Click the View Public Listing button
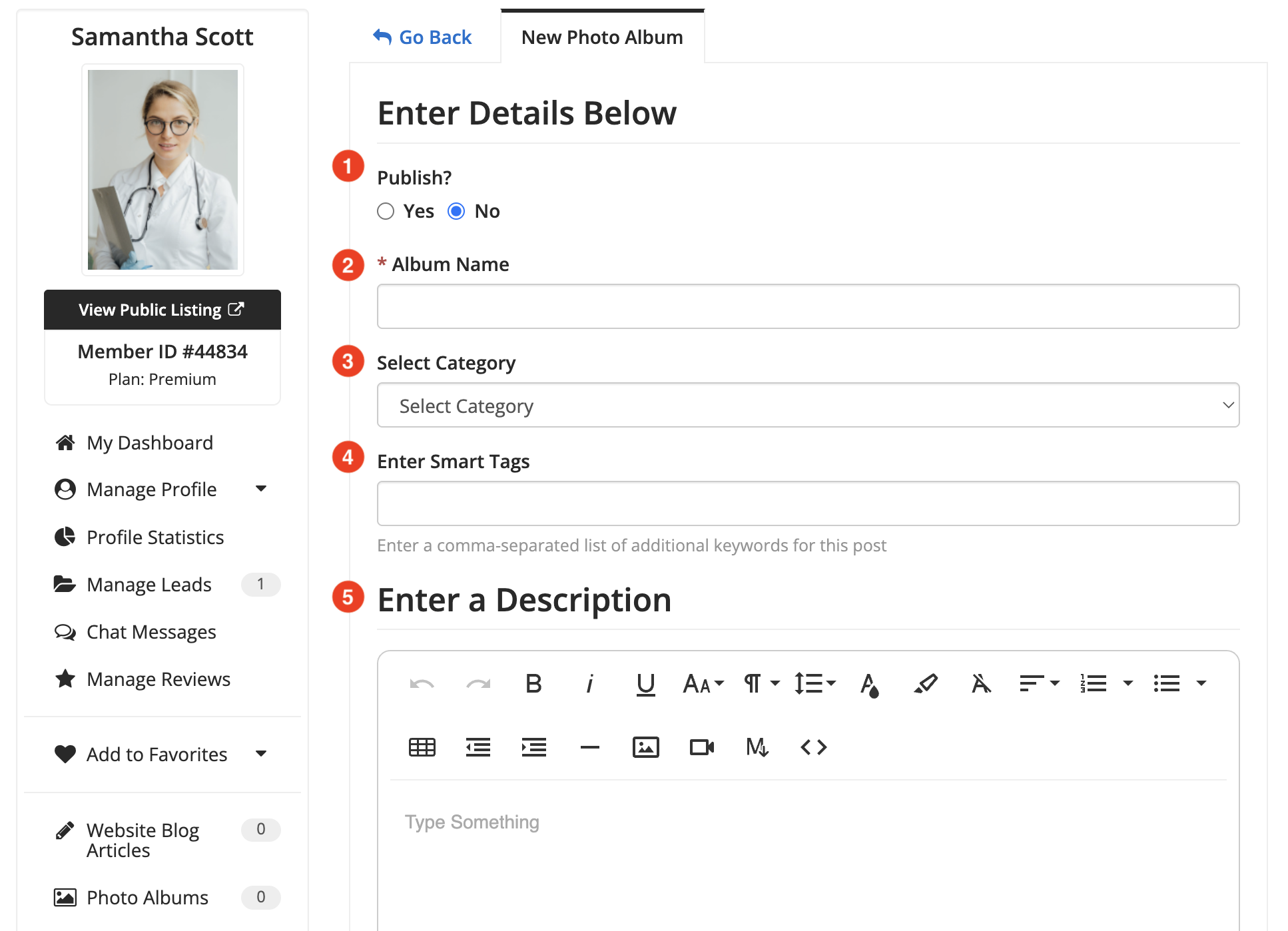Screen dimensions: 1288x931 click(x=162, y=310)
